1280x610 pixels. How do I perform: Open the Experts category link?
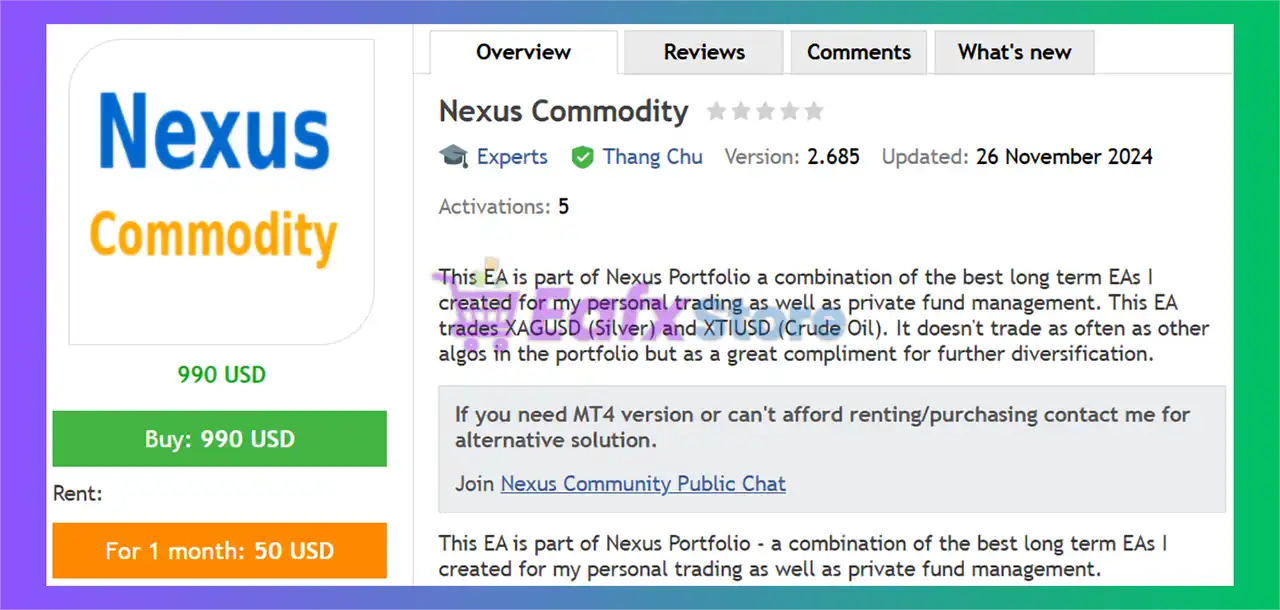pyautogui.click(x=512, y=157)
